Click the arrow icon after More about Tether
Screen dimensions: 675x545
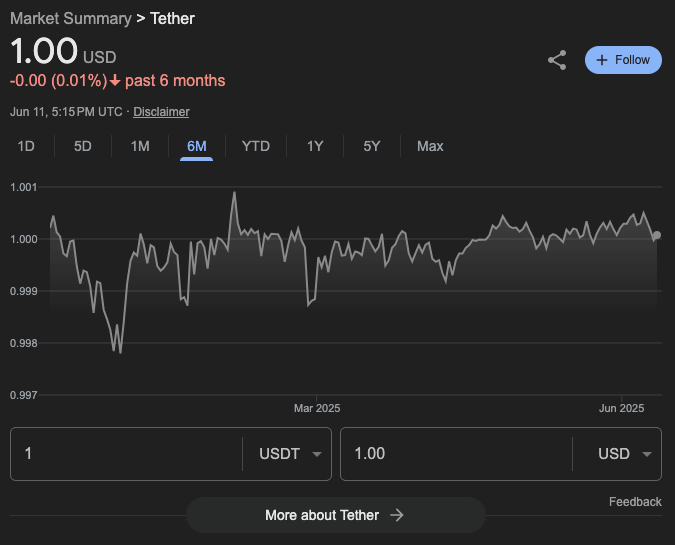tap(397, 515)
